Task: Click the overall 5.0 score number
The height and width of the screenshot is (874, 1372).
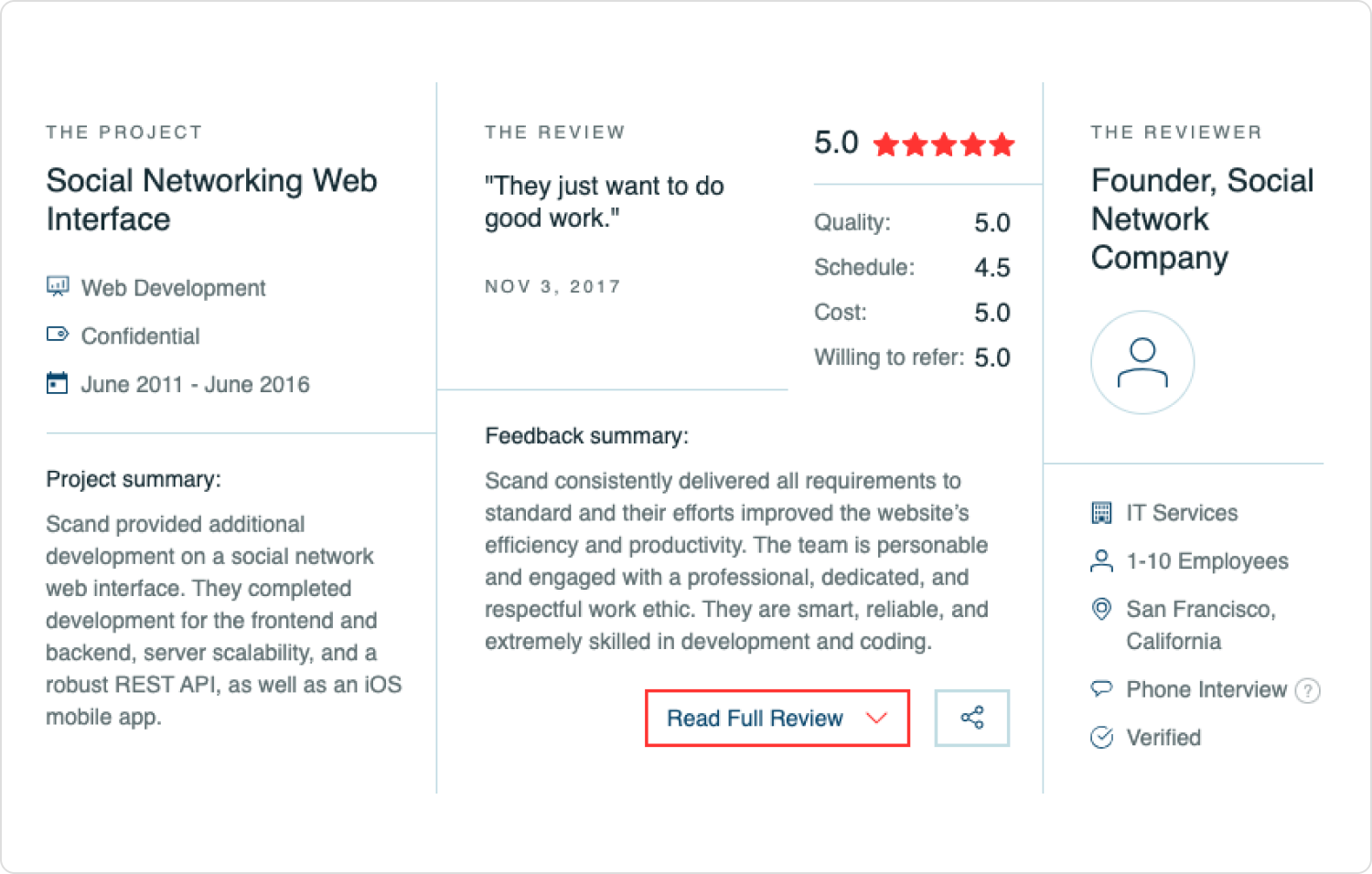Action: (x=836, y=143)
